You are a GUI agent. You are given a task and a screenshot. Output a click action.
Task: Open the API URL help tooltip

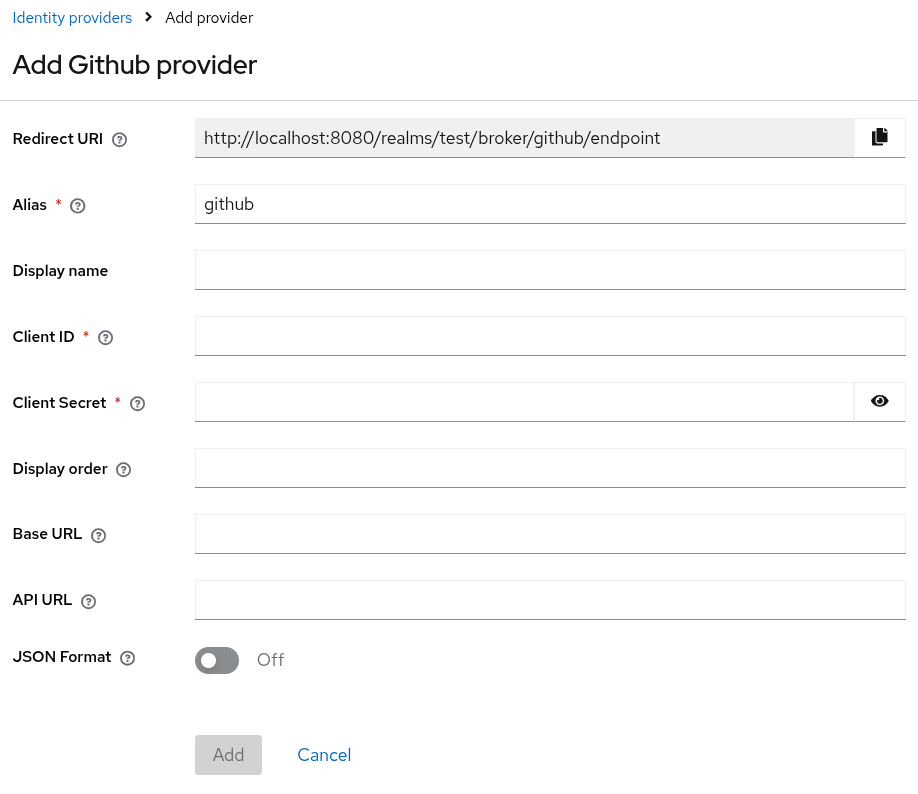click(x=88, y=601)
